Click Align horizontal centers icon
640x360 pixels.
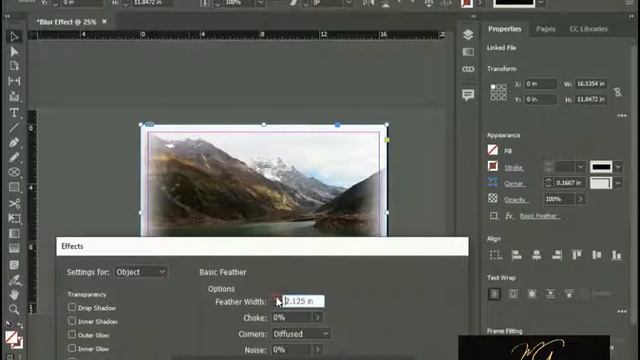(x=536, y=255)
